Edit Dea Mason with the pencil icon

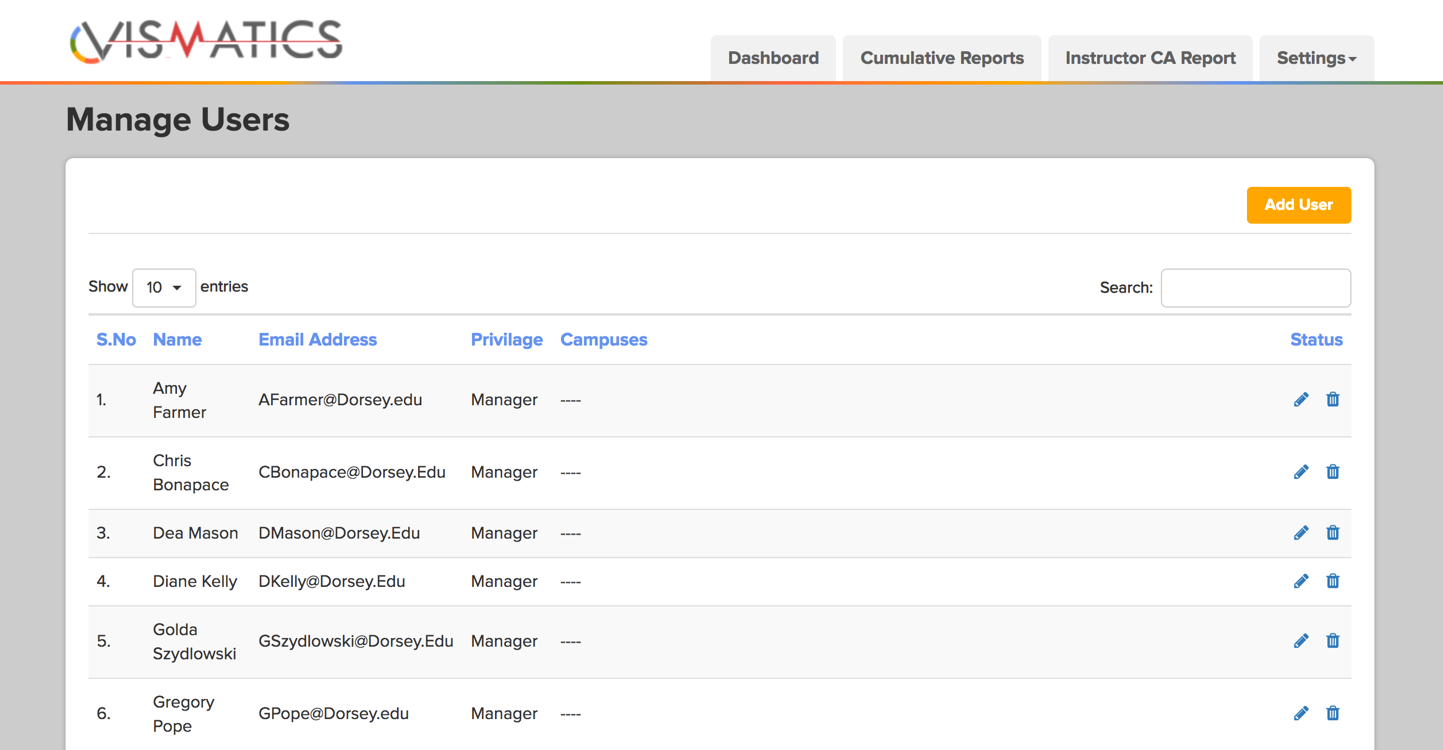pos(1301,533)
